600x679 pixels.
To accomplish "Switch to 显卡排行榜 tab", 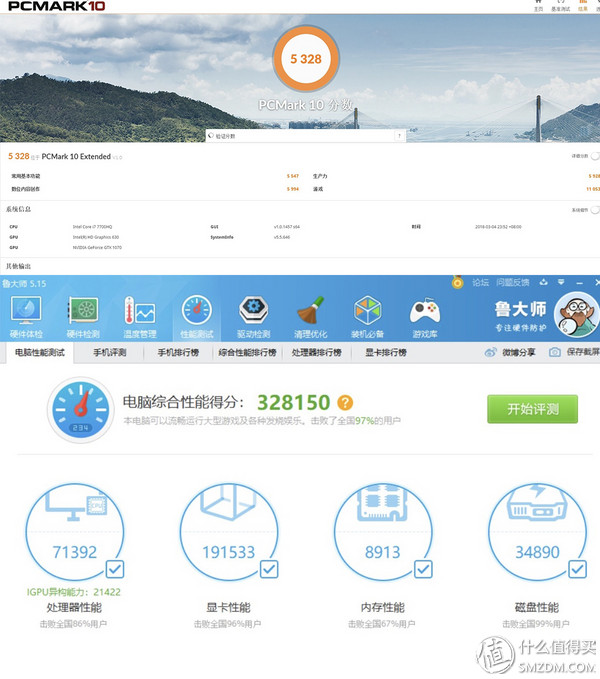I will [386, 352].
